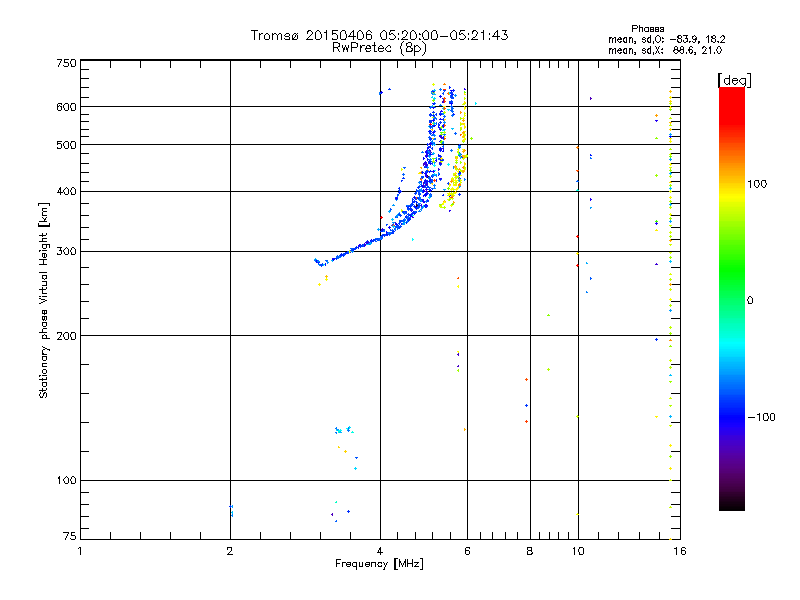This screenshot has width=800, height=600.
Task: Click the 'mean, sd,X: 88.6, 21.0' text
Action: (x=665, y=51)
